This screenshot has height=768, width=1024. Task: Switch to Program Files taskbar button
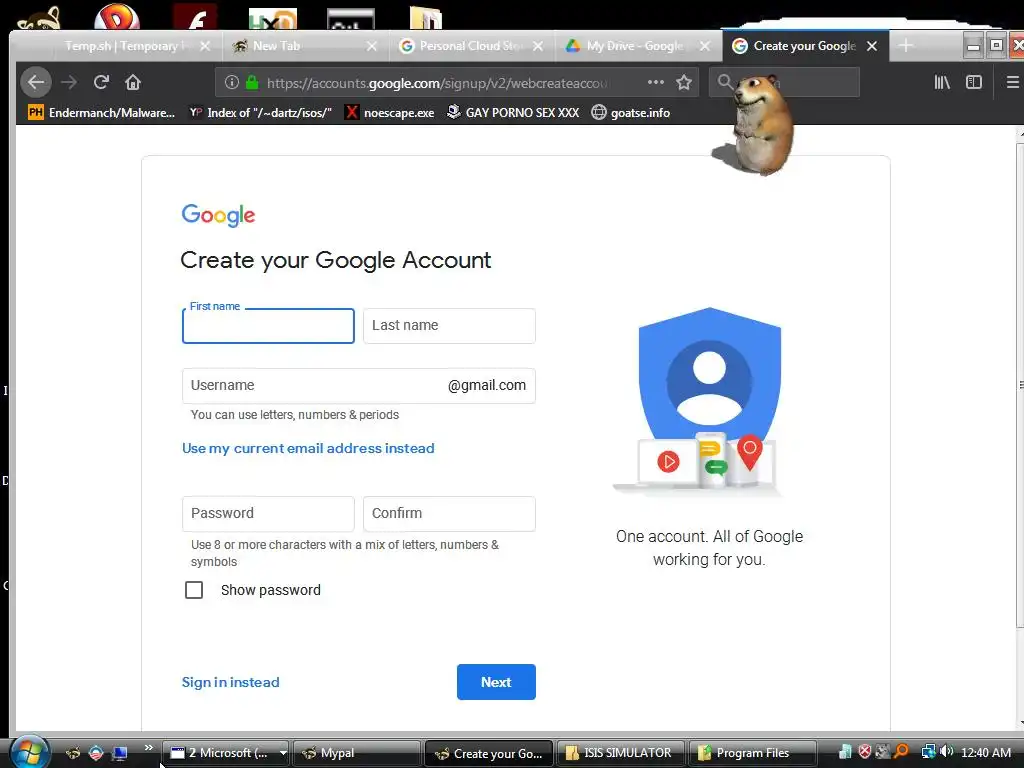(x=752, y=753)
